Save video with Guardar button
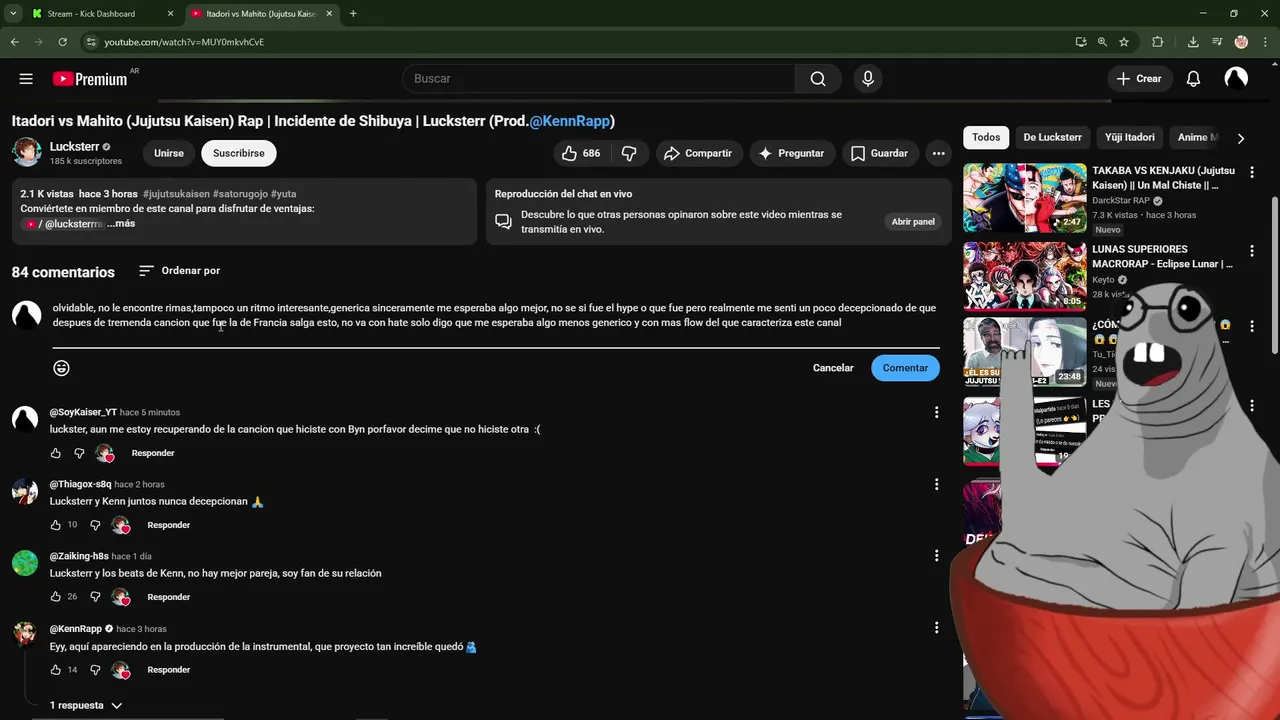 (879, 153)
